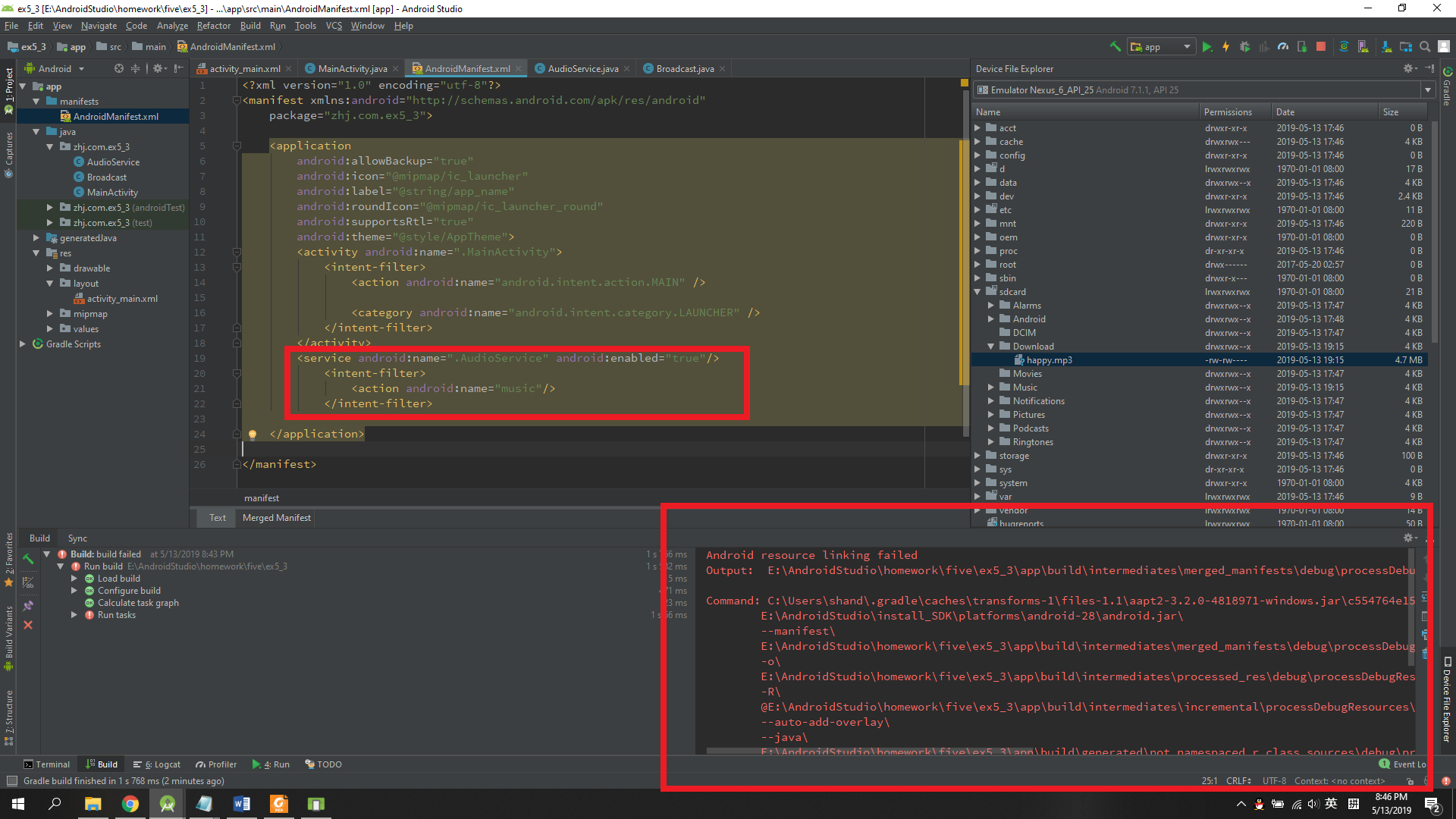Collapse all in Project panel icon
This screenshot has width=1456, height=819.
pos(136,68)
